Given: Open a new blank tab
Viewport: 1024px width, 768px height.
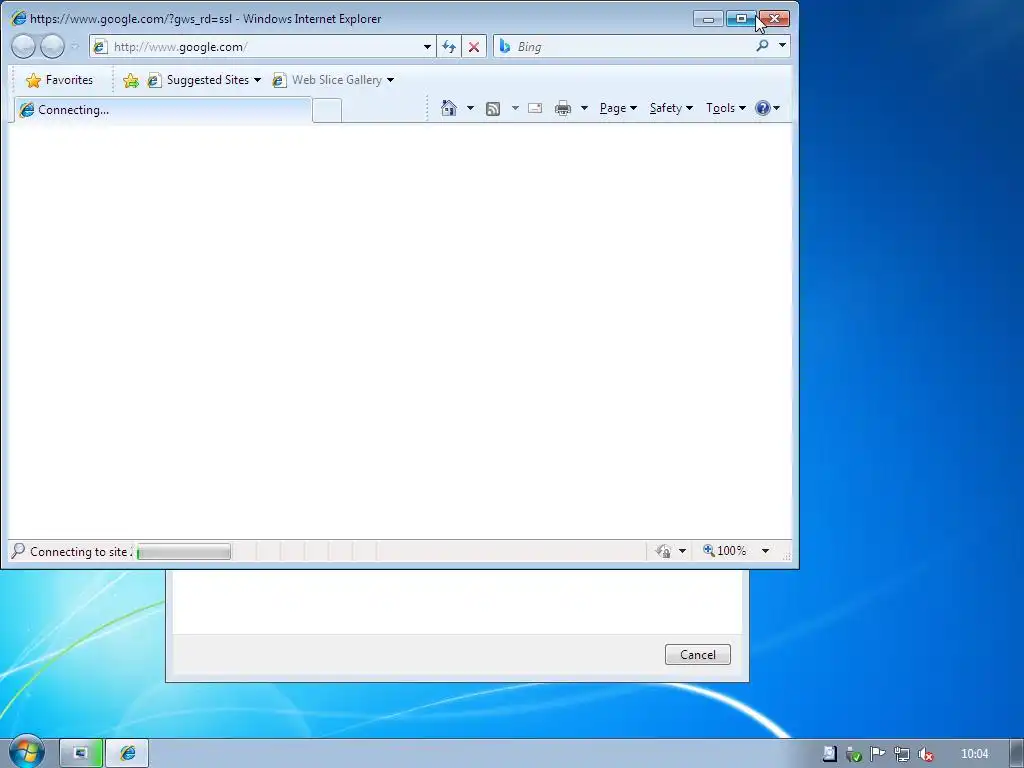Looking at the screenshot, I should [x=327, y=110].
